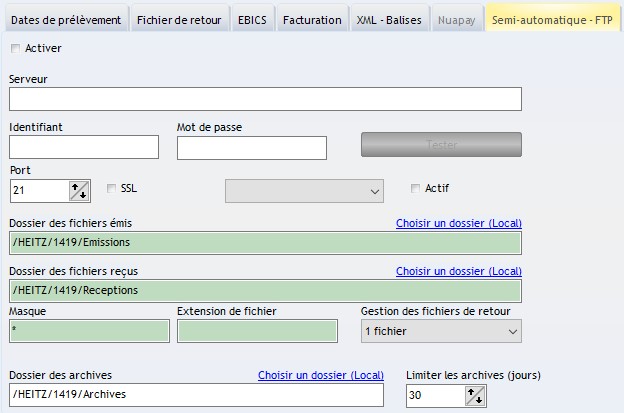The height and width of the screenshot is (413, 624).
Task: Click the Tester button
Action: pyautogui.click(x=441, y=145)
